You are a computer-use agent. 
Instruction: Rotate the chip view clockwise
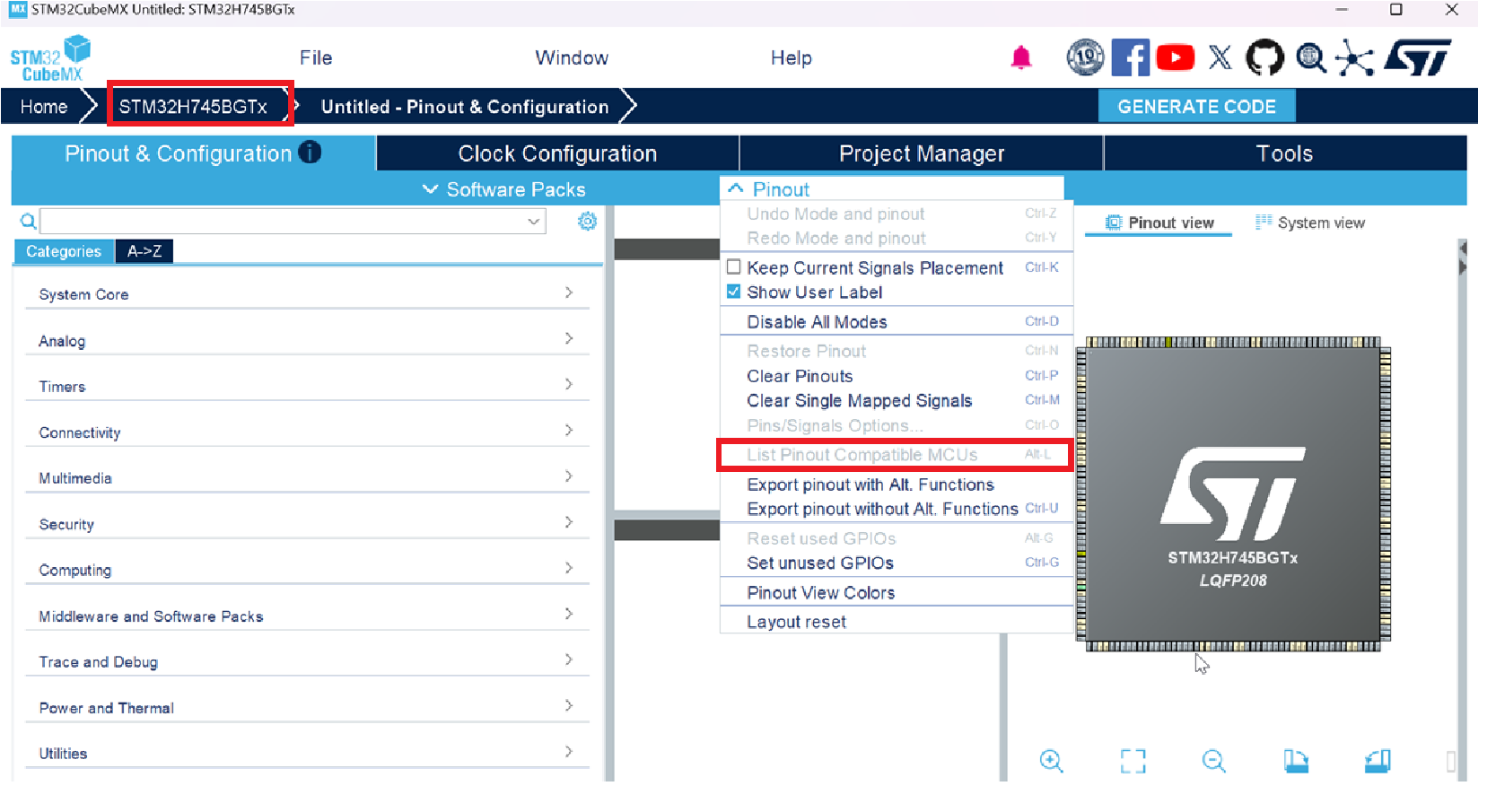click(1296, 761)
